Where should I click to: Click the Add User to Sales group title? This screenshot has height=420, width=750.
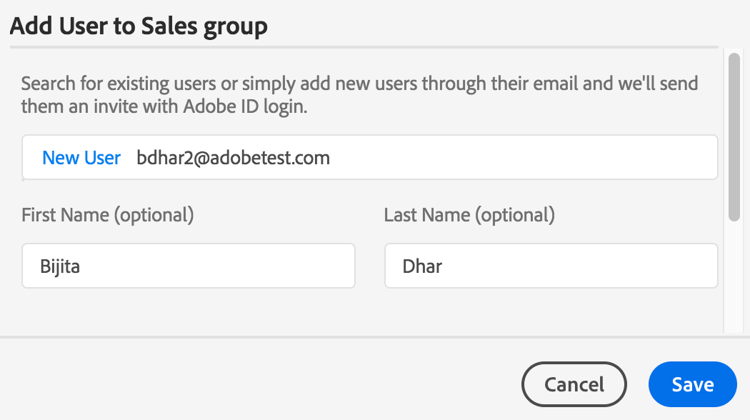pyautogui.click(x=138, y=26)
